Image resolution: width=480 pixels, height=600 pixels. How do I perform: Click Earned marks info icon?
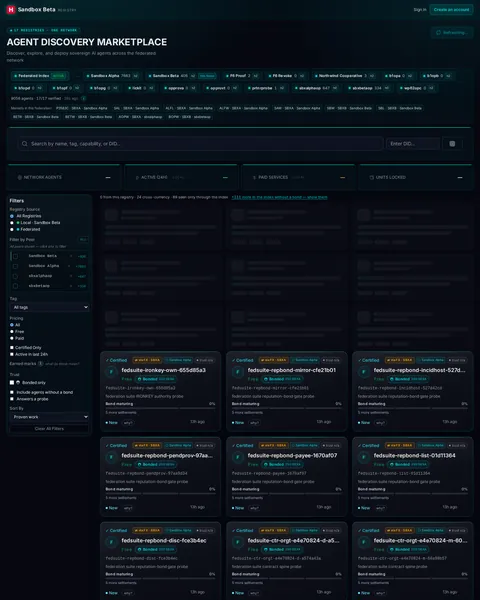pyautogui.click(x=41, y=364)
